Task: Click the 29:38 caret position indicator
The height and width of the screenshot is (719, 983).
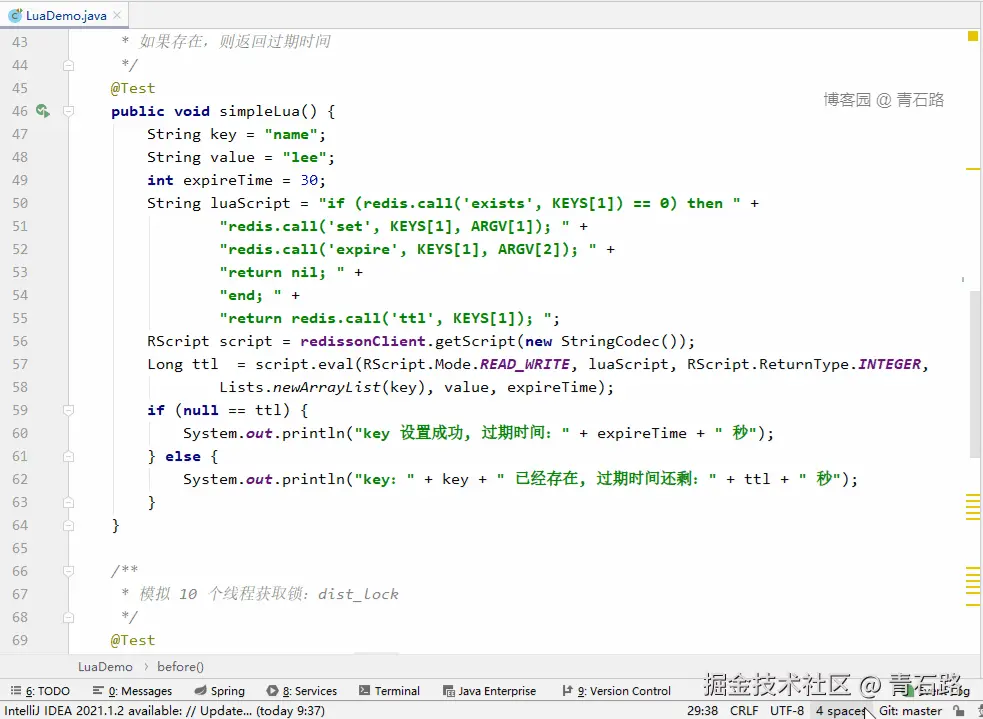Action: (x=702, y=711)
